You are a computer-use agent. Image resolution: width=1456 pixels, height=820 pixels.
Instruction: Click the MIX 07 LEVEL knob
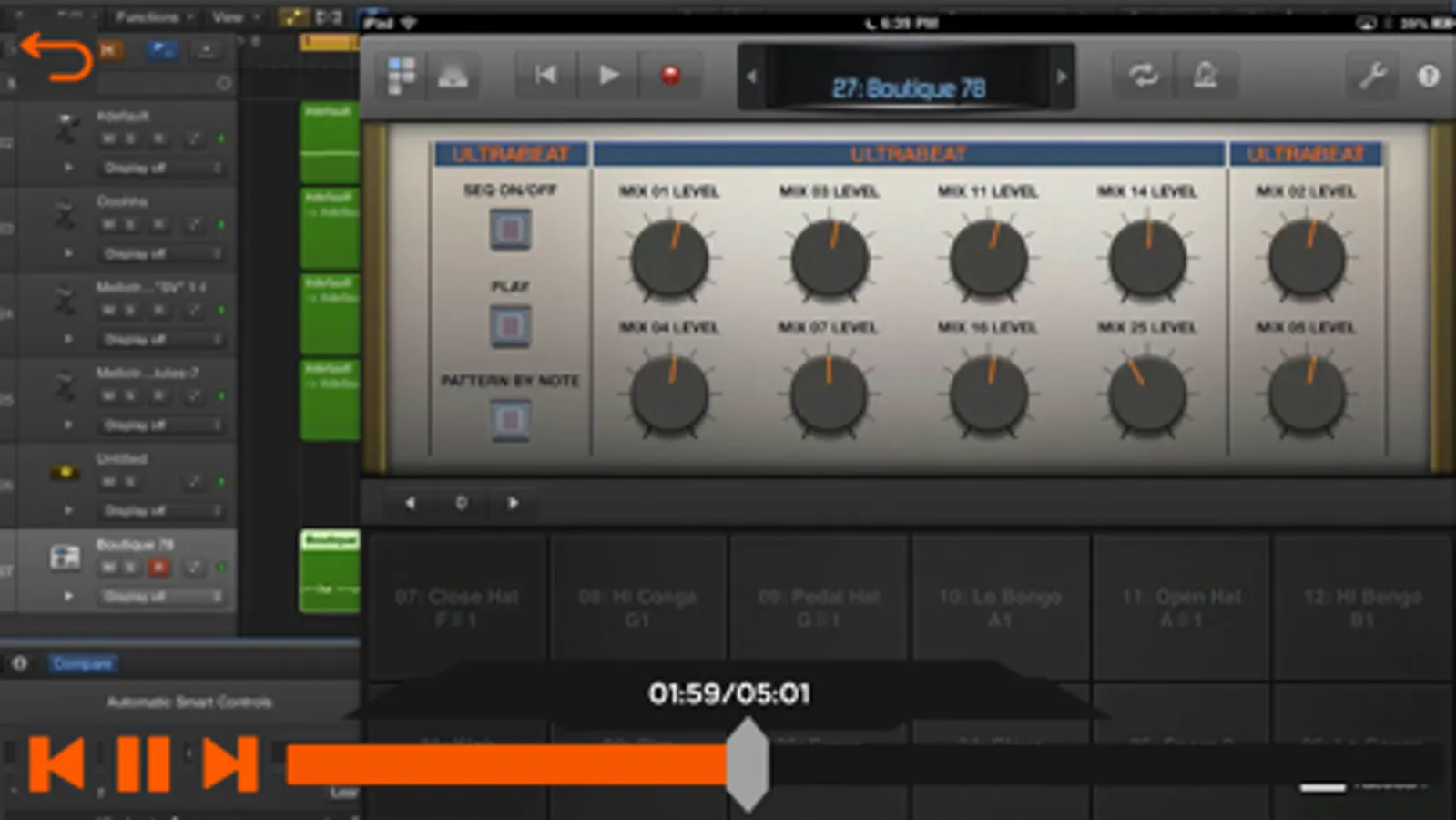pos(829,395)
